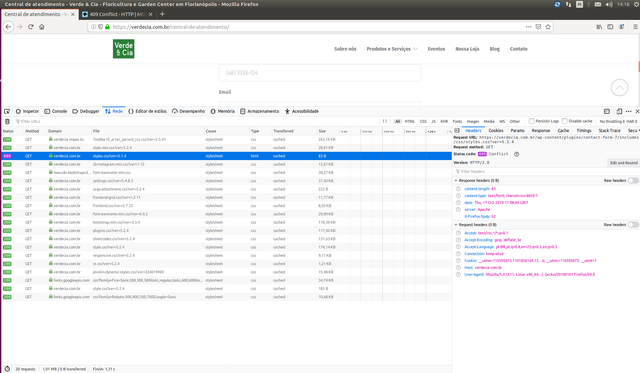Image resolution: width=640 pixels, height=373 pixels.
Task: Pause network recording button
Action: point(385,121)
